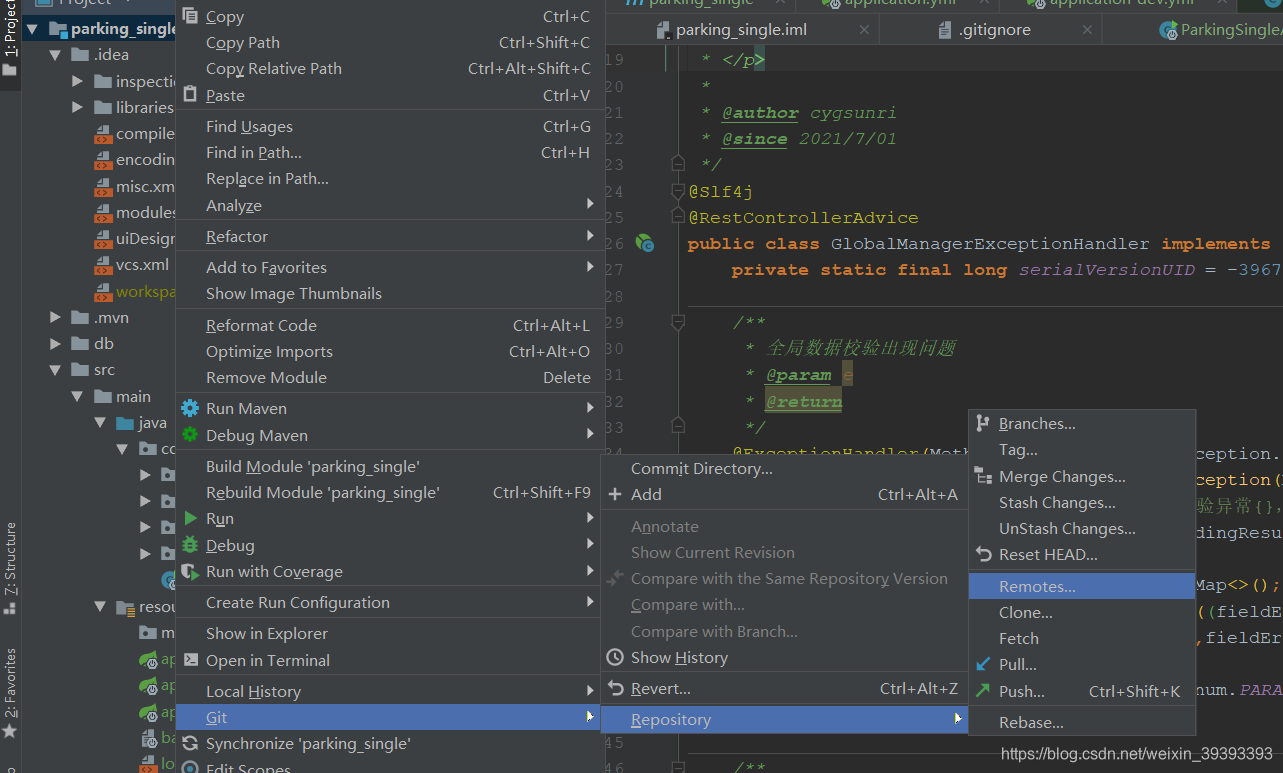Click the blue Pull arrow icon
The width and height of the screenshot is (1283, 773).
pos(983,664)
